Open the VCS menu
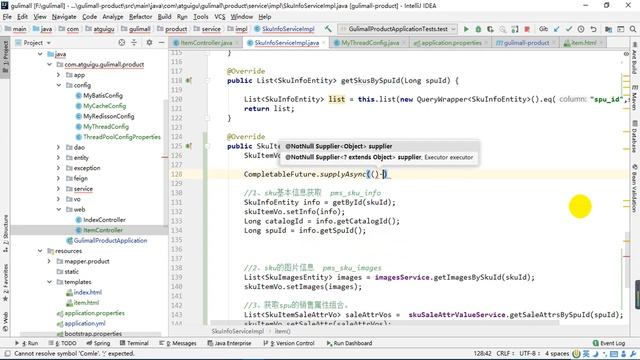The height and width of the screenshot is (360, 640). (x=220, y=17)
